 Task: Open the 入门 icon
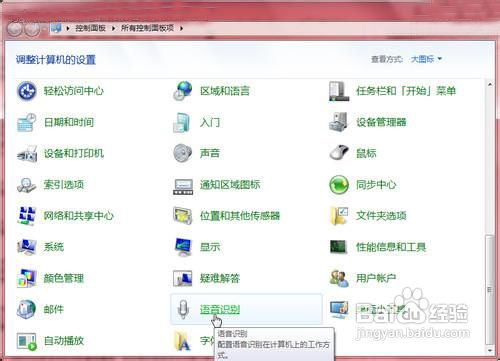tap(182, 122)
